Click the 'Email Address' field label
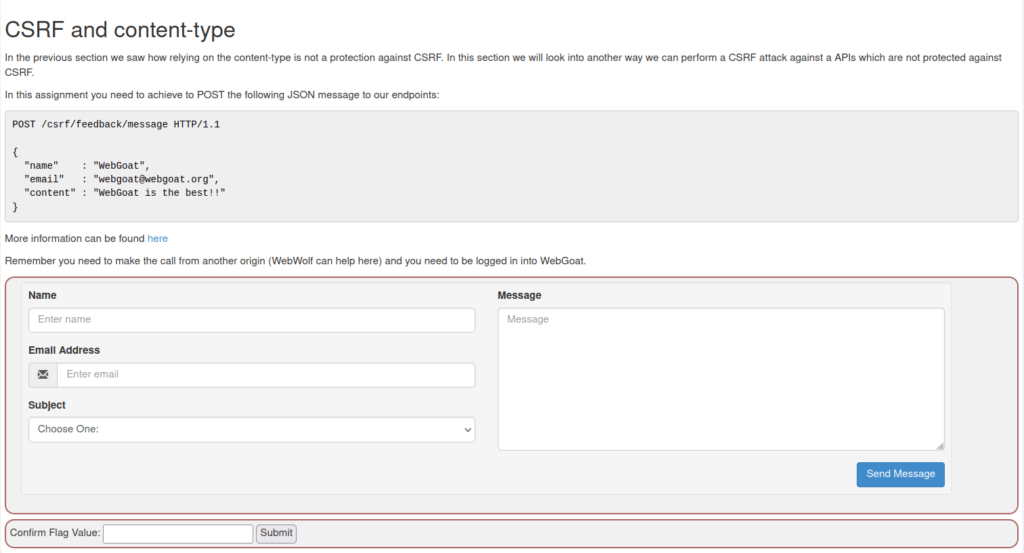 pos(64,350)
